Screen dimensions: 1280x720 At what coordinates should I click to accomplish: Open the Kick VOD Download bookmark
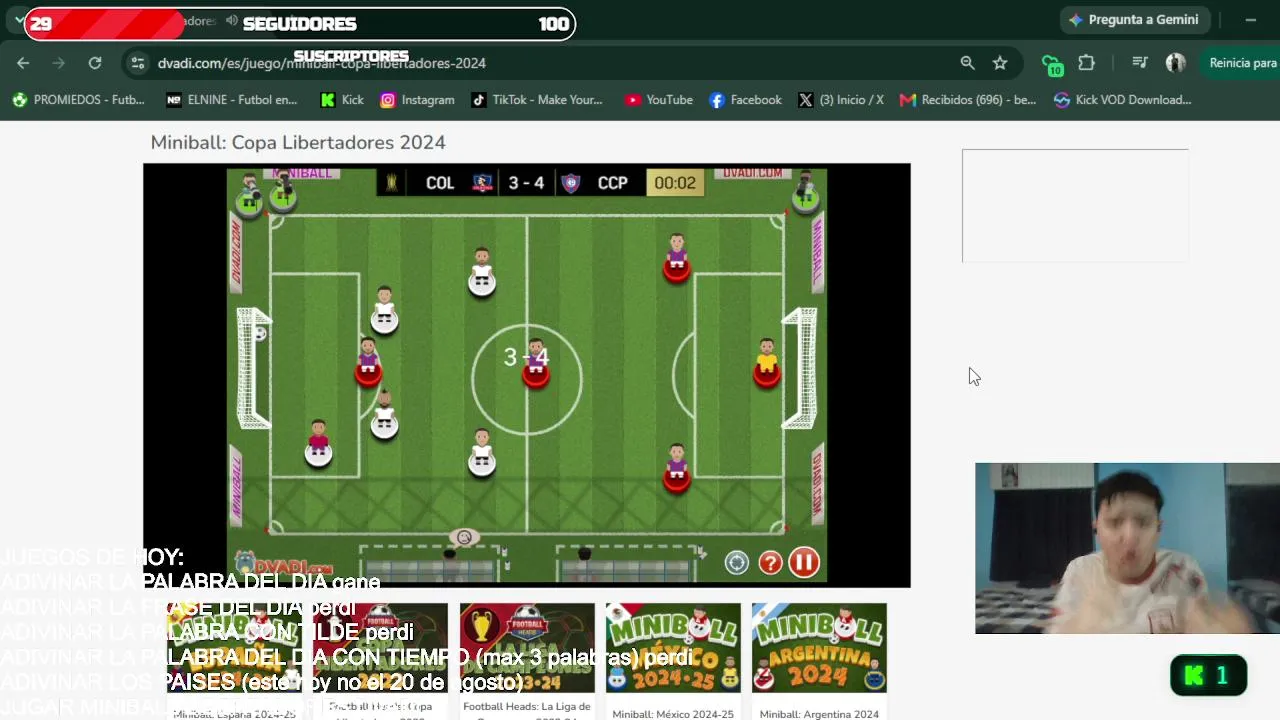(x=1123, y=100)
